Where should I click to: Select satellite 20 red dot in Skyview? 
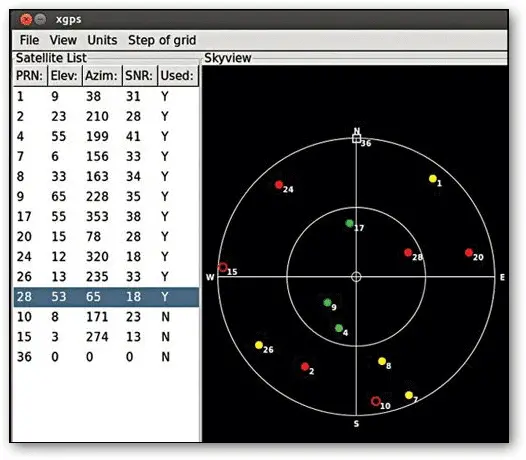tap(469, 252)
